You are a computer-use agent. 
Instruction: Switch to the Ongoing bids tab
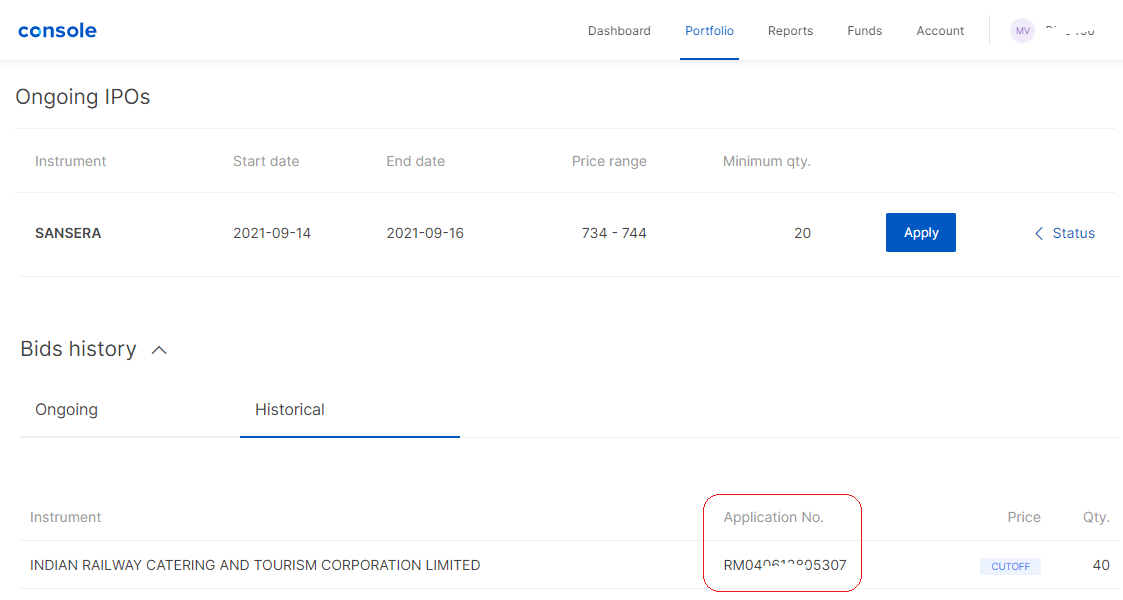tap(67, 410)
